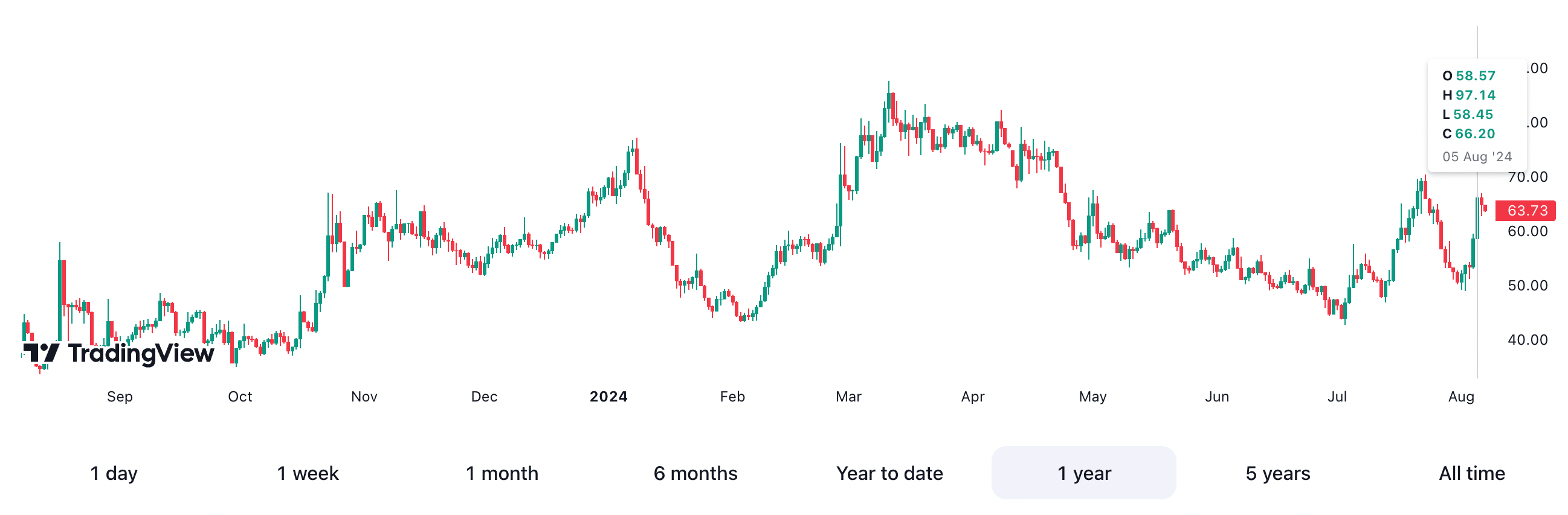Click the Jun label on the time axis
Viewport: 1568px width, 515px height.
tap(1217, 397)
